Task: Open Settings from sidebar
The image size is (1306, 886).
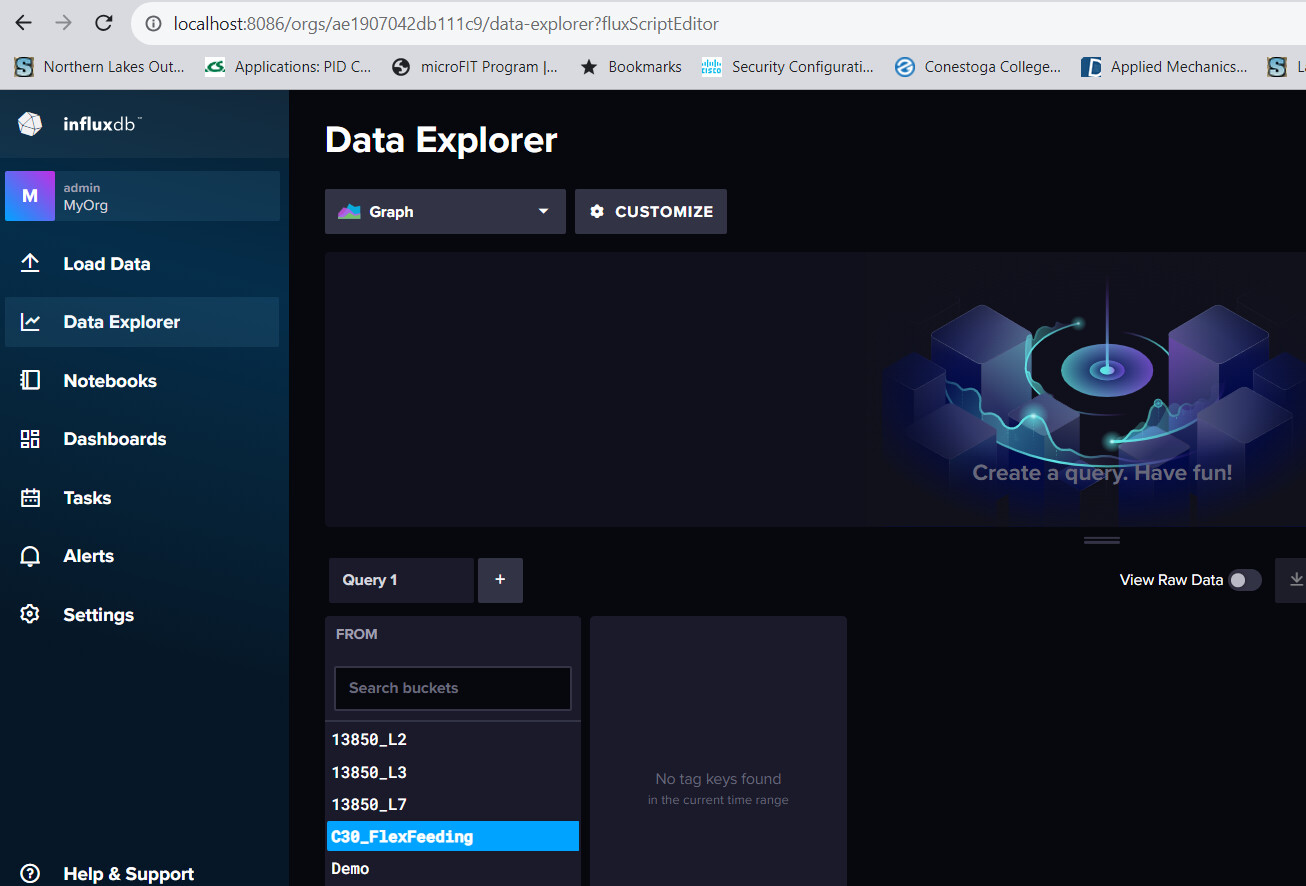Action: click(x=142, y=615)
